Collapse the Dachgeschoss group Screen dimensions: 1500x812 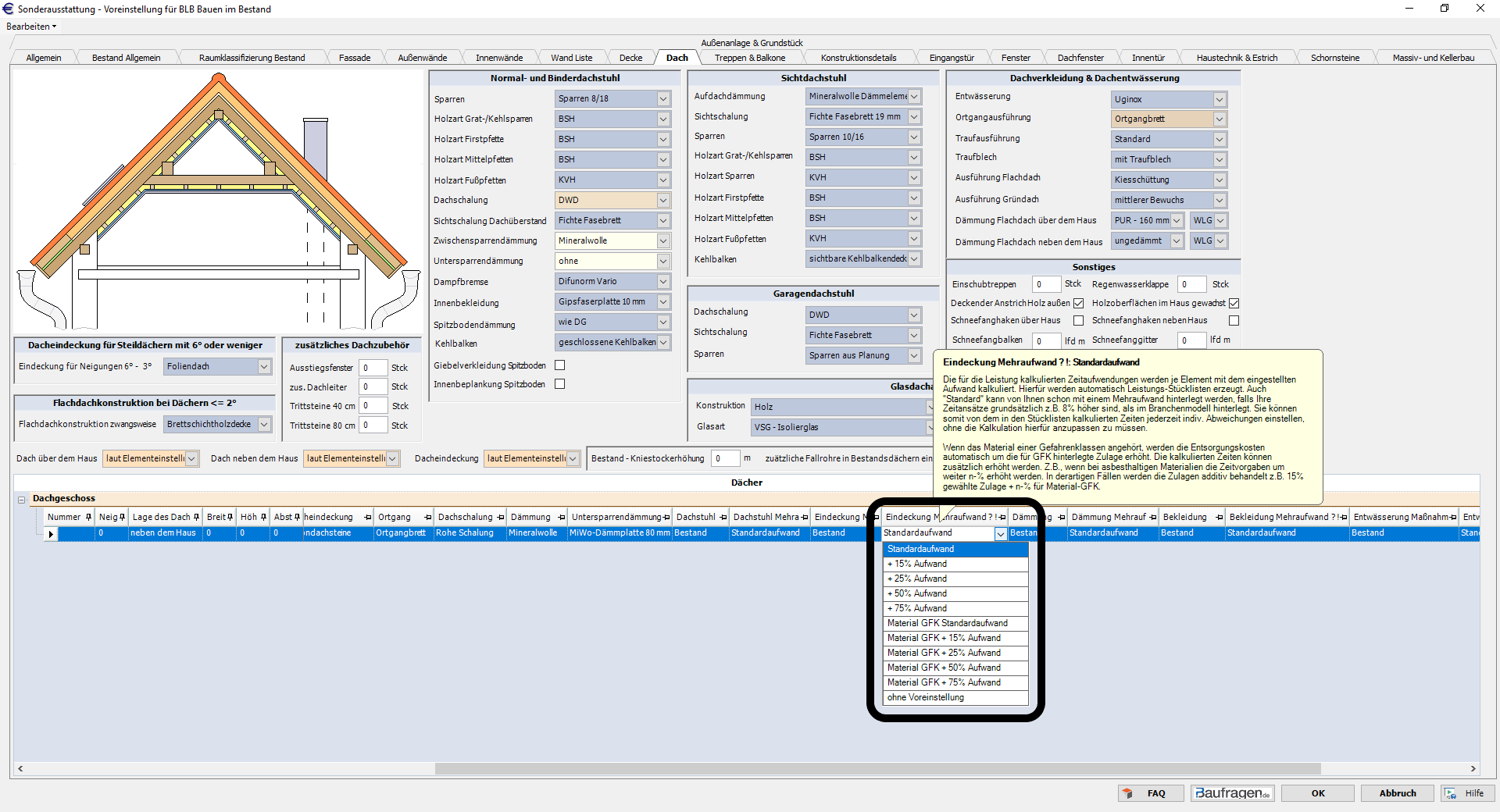coord(22,499)
